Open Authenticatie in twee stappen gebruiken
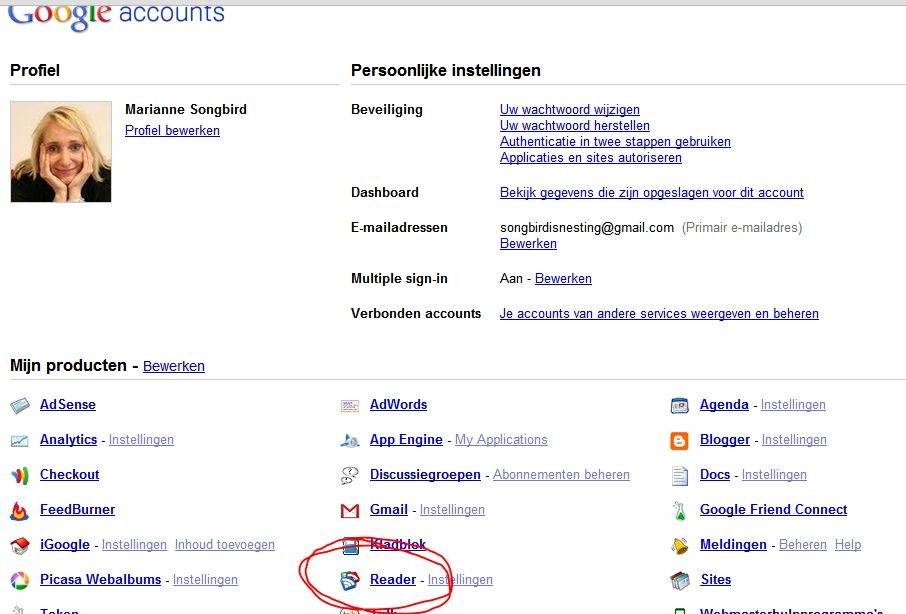 click(615, 142)
